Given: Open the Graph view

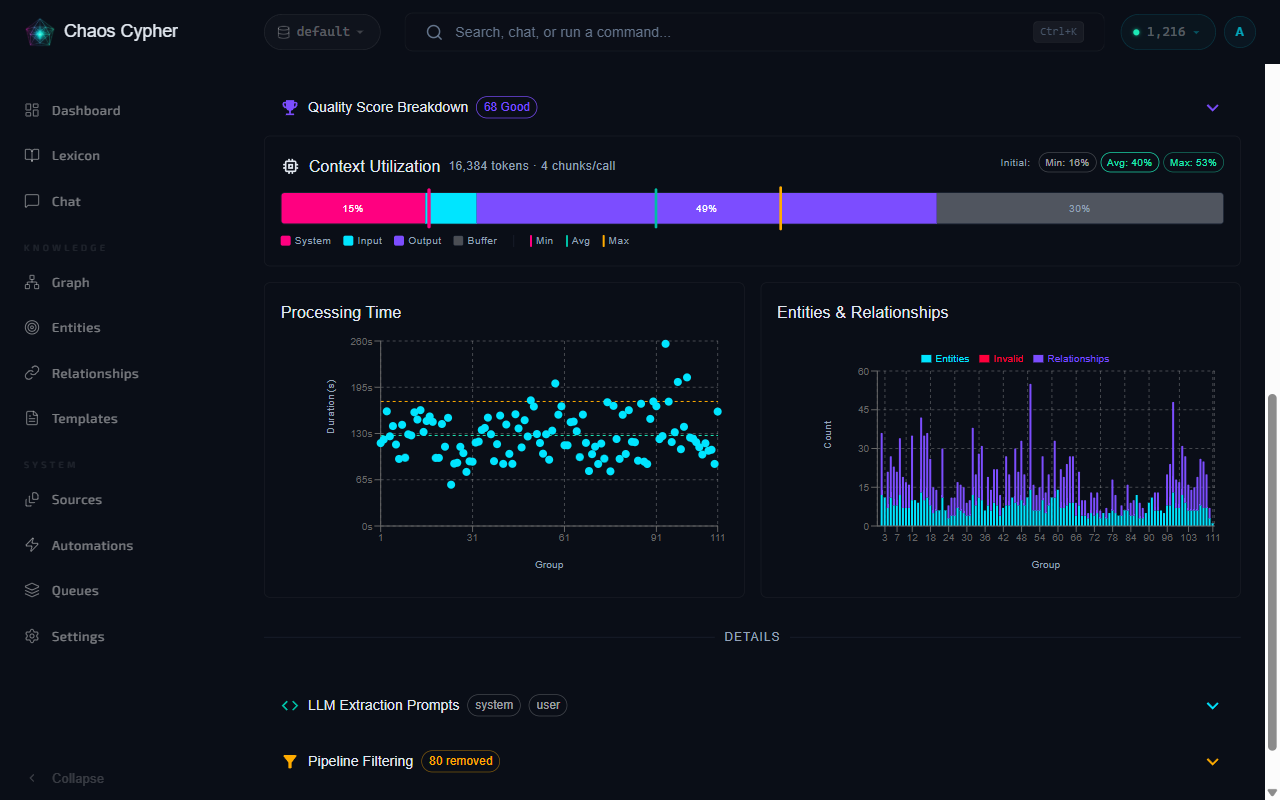Looking at the screenshot, I should 70,283.
